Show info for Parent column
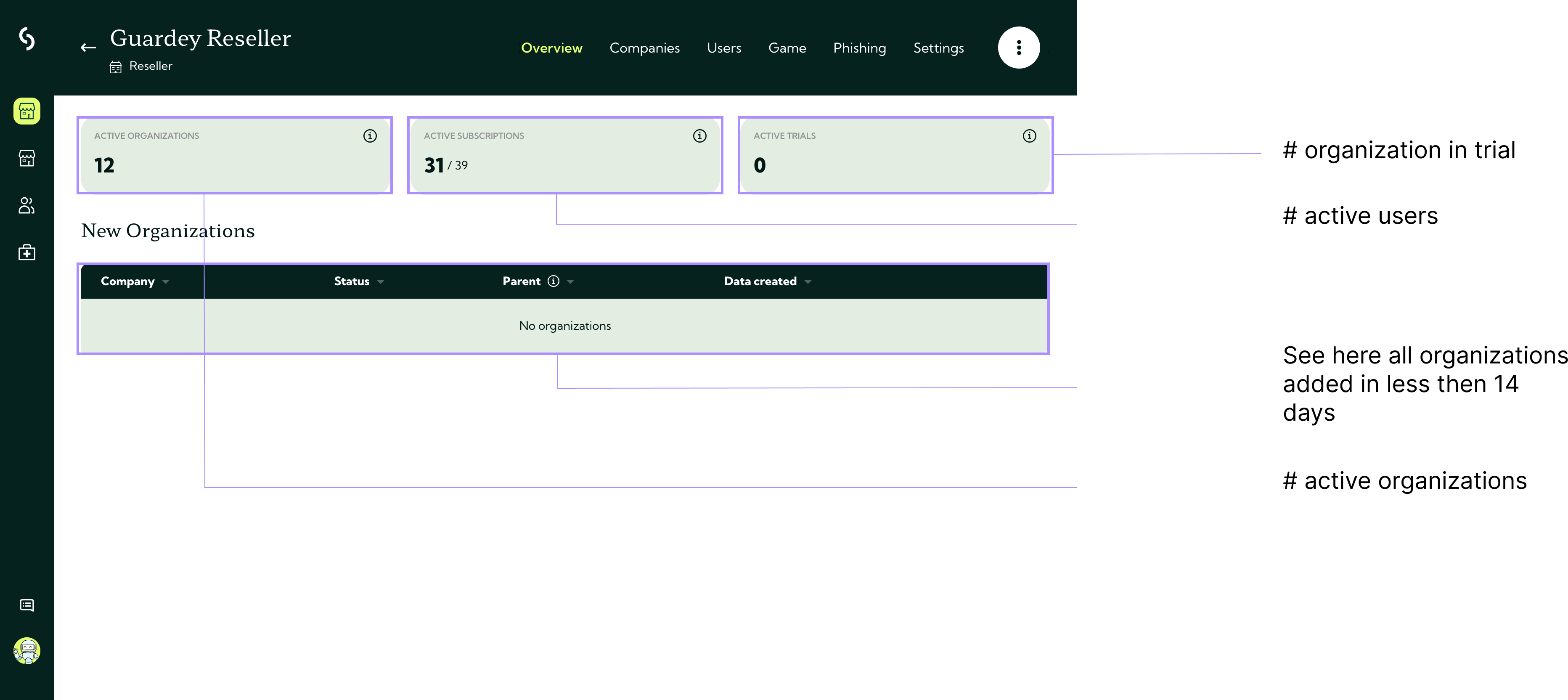This screenshot has height=700, width=1568. (554, 281)
